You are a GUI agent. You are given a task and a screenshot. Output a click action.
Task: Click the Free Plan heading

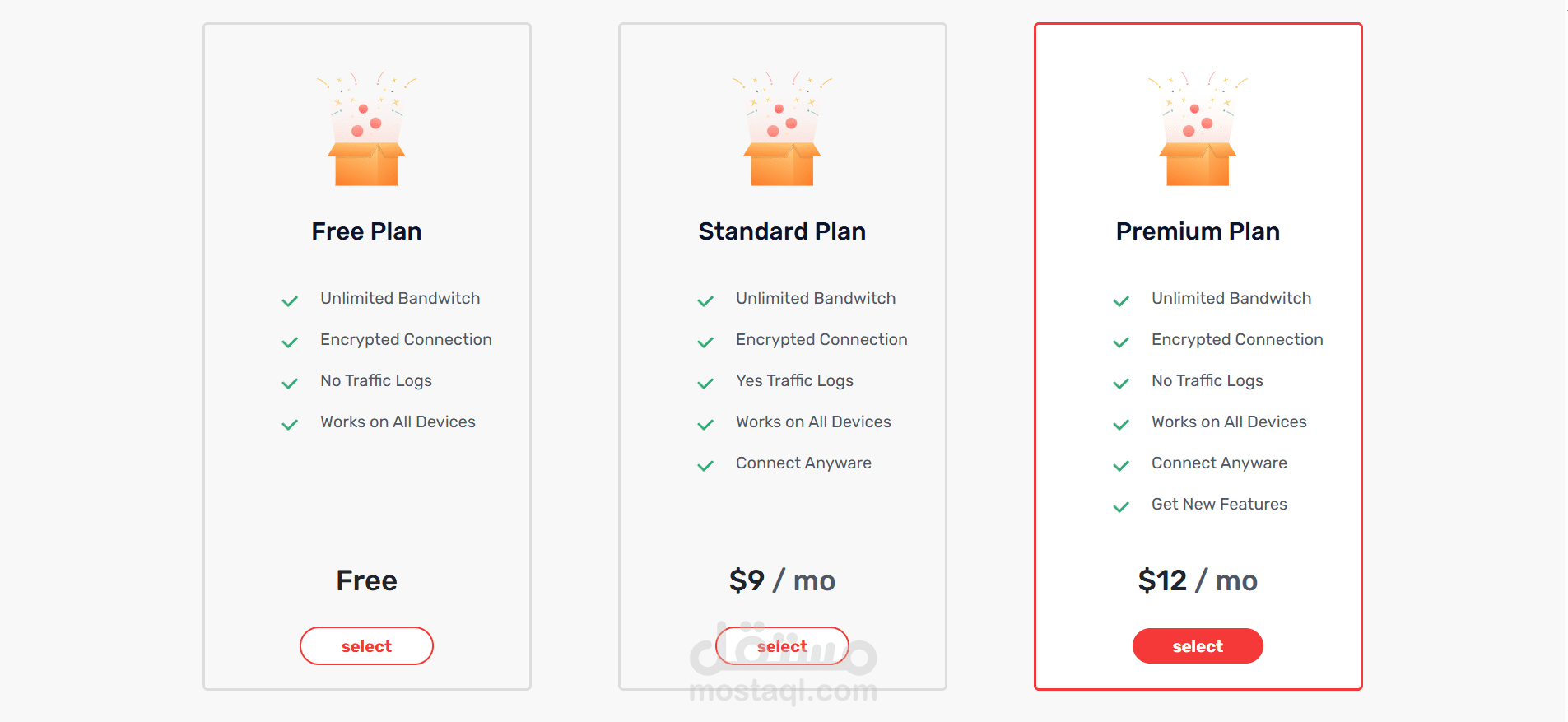point(366,231)
